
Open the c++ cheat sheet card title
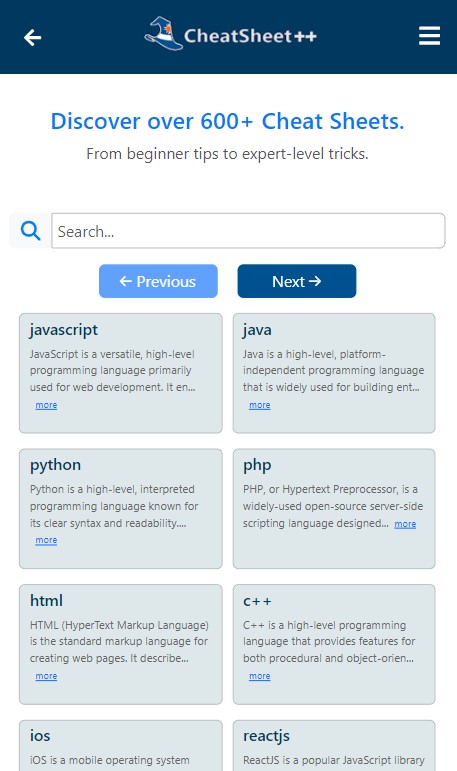coord(257,601)
